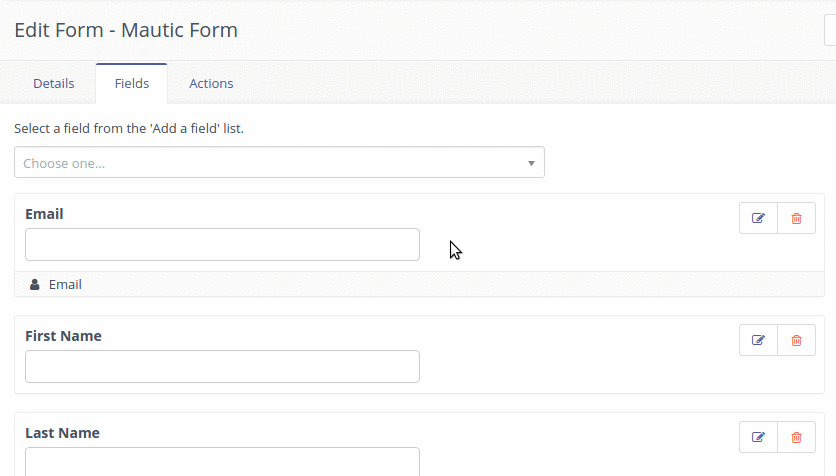Click the trash icon on the Last Name field
Image resolution: width=836 pixels, height=476 pixels.
[x=796, y=437]
